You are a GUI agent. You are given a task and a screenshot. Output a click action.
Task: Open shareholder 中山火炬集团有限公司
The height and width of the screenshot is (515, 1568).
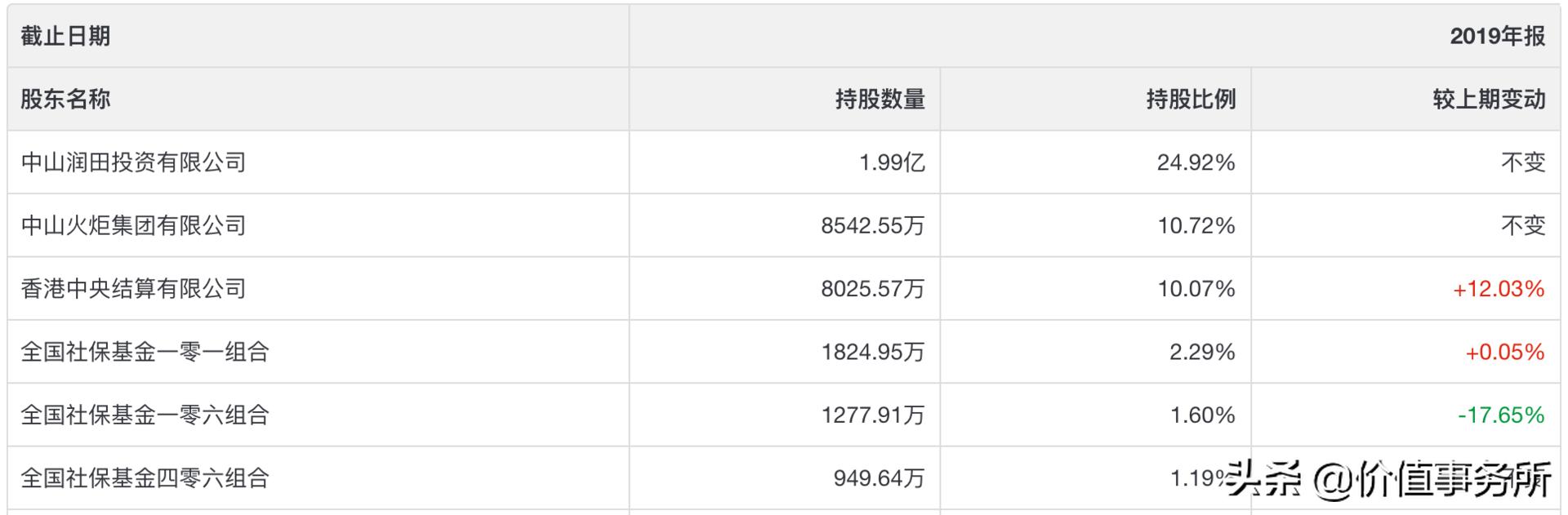[x=133, y=225]
